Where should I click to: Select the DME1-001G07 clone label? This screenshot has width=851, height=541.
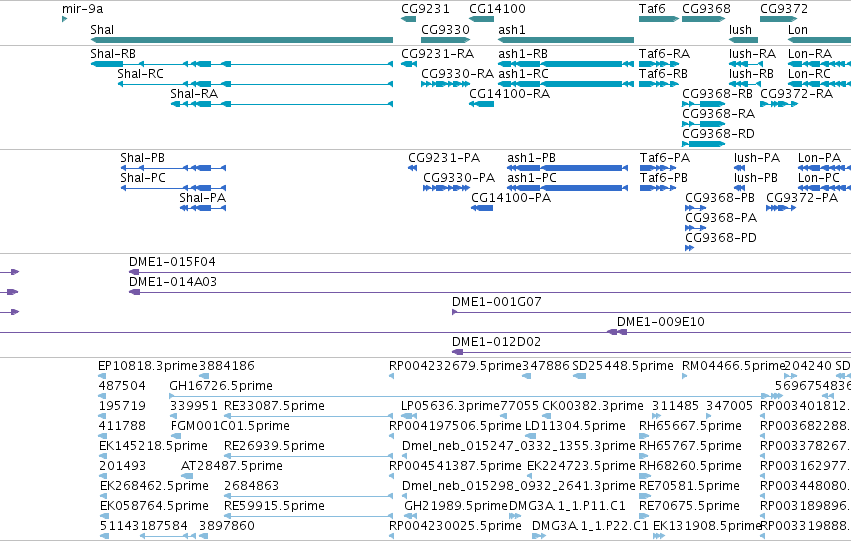[497, 302]
